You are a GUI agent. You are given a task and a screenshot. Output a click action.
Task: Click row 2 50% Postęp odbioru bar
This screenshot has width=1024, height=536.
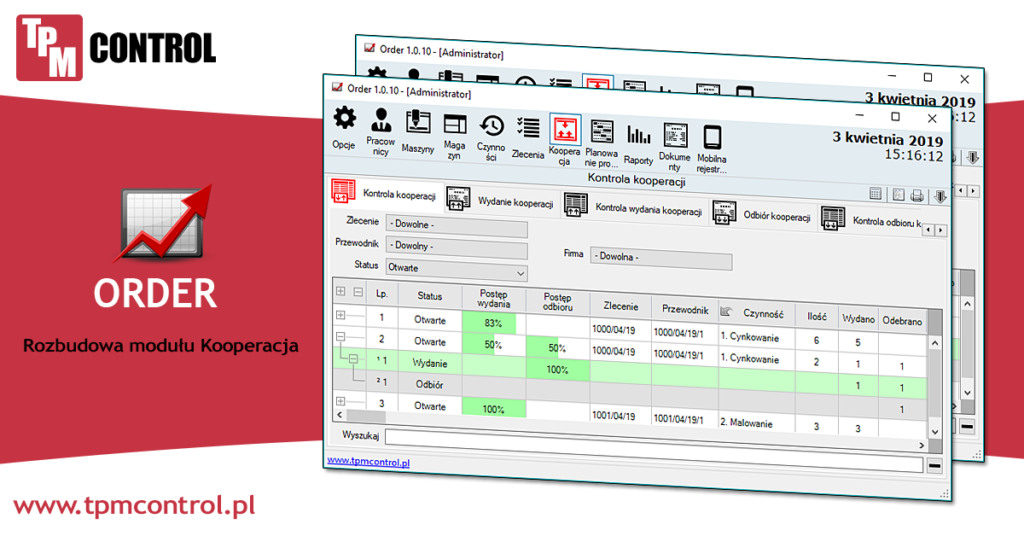pos(558,347)
